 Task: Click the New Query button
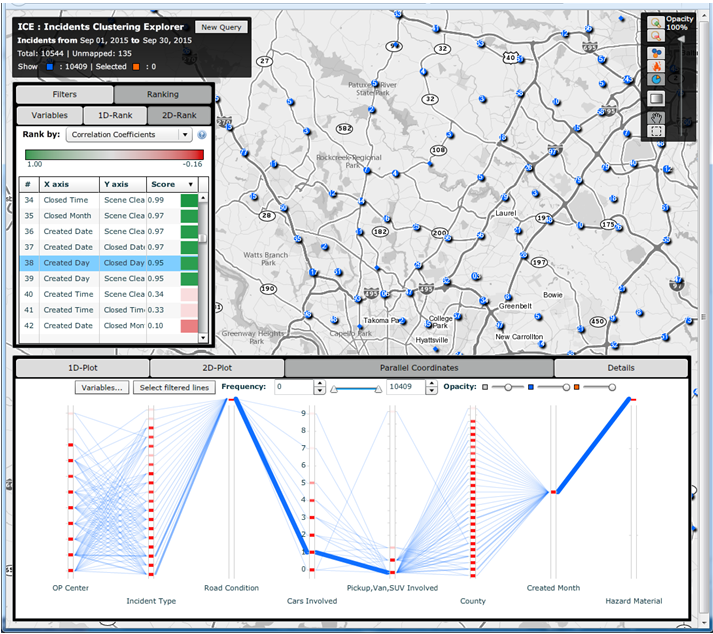[x=220, y=27]
